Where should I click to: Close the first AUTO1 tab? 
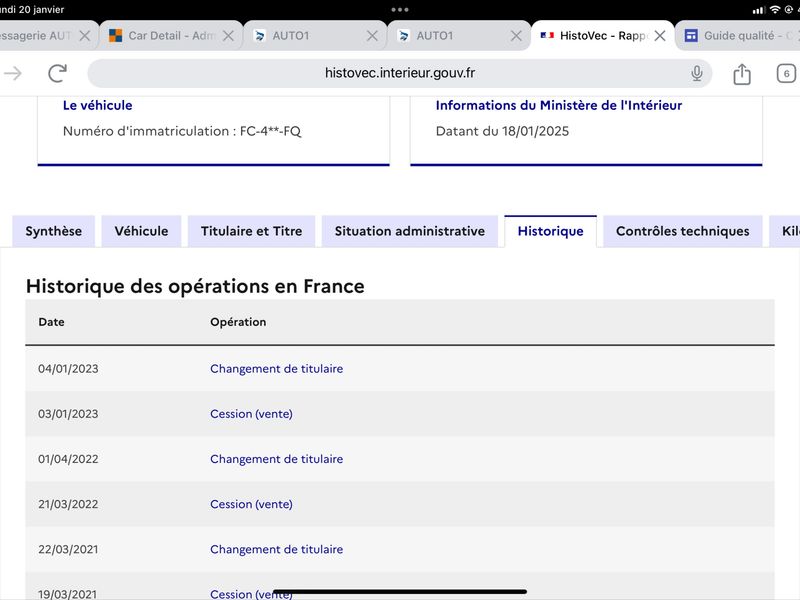(x=372, y=36)
